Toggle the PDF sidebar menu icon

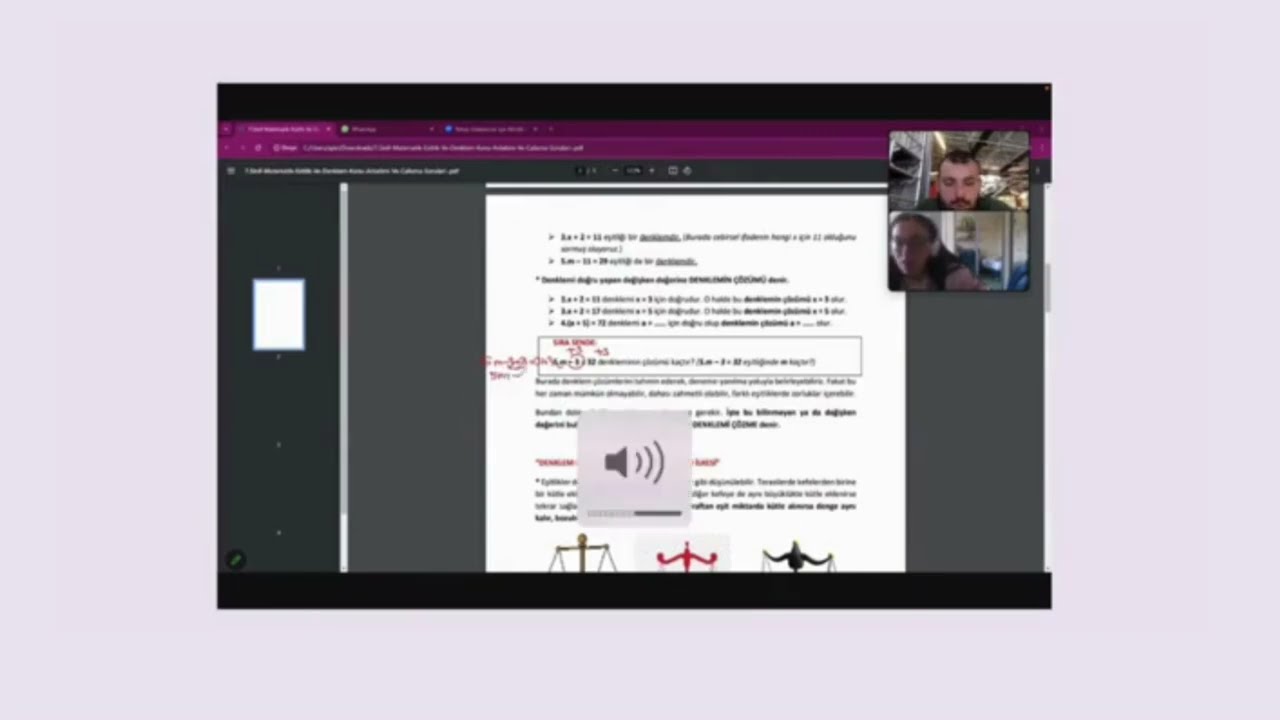tap(231, 170)
